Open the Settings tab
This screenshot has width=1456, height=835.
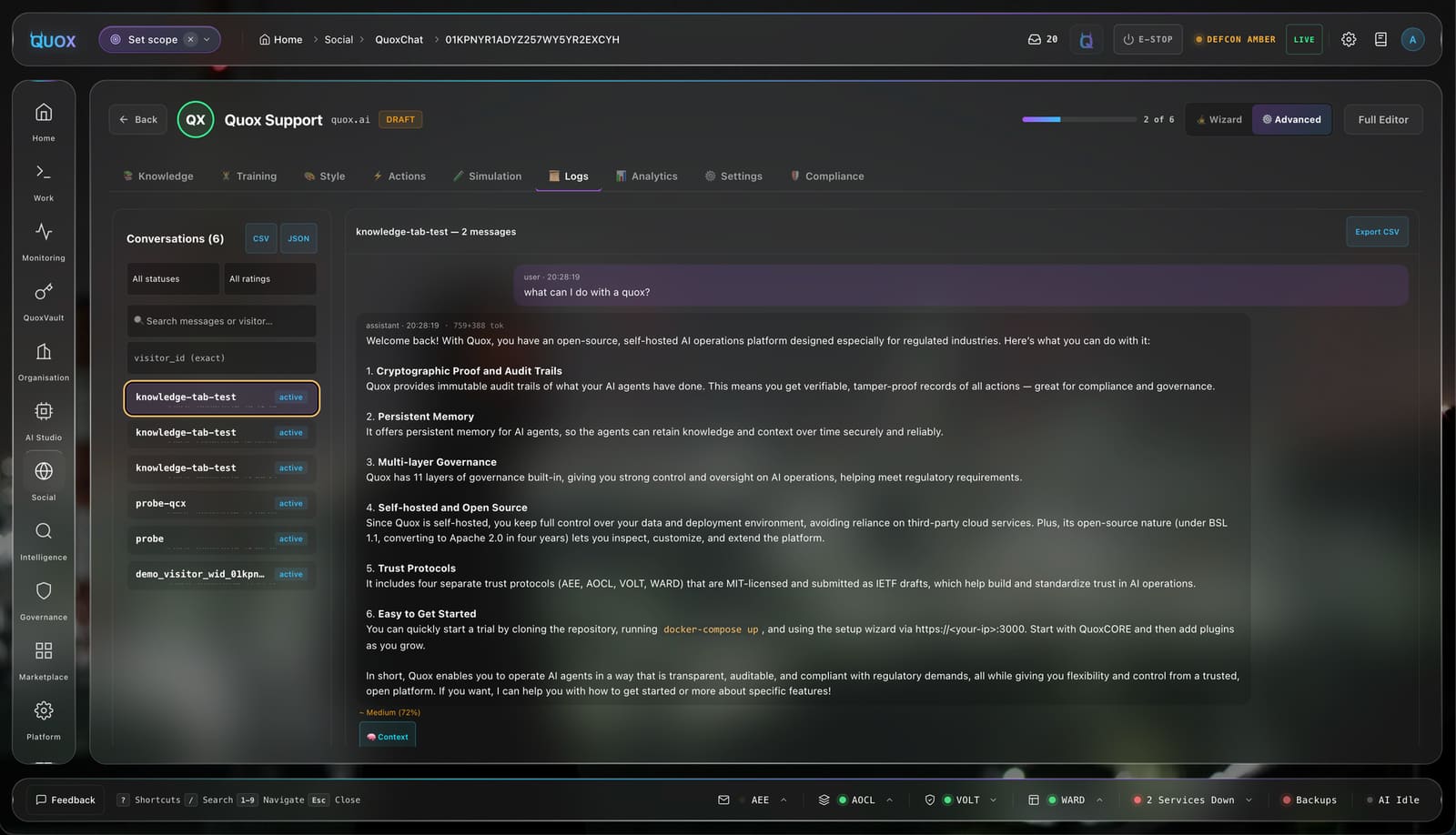tap(734, 176)
